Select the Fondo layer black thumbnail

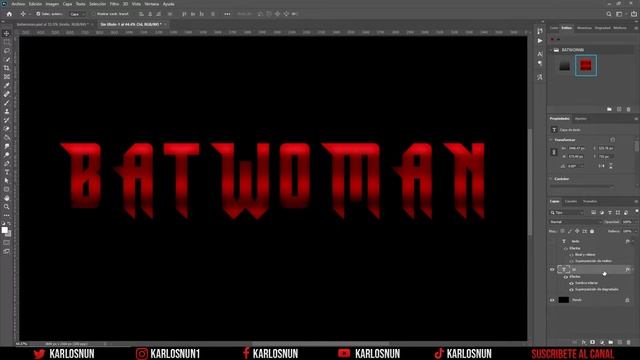click(564, 300)
